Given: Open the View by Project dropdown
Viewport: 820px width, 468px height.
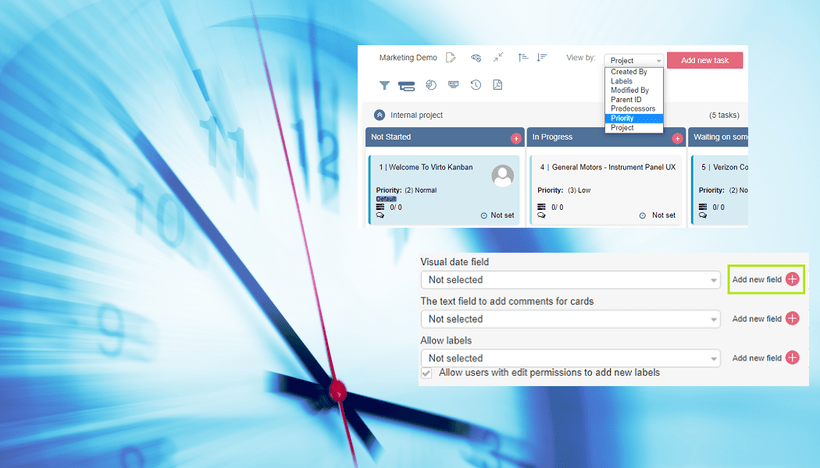Looking at the screenshot, I should [634, 60].
